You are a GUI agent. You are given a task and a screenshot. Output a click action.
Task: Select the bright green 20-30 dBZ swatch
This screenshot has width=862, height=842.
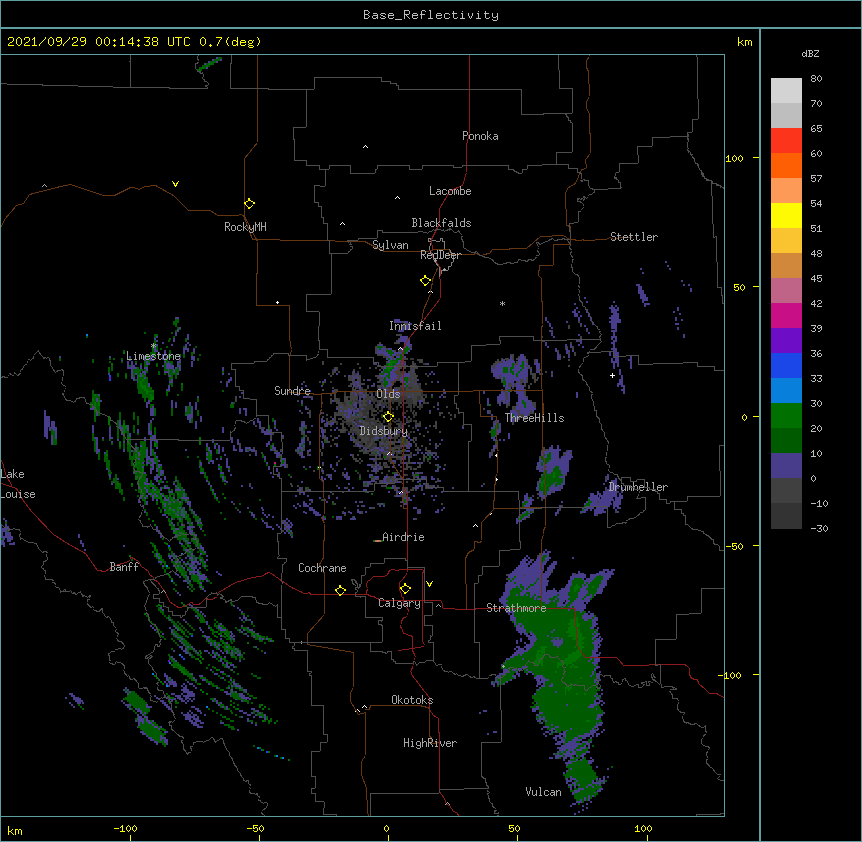point(786,416)
